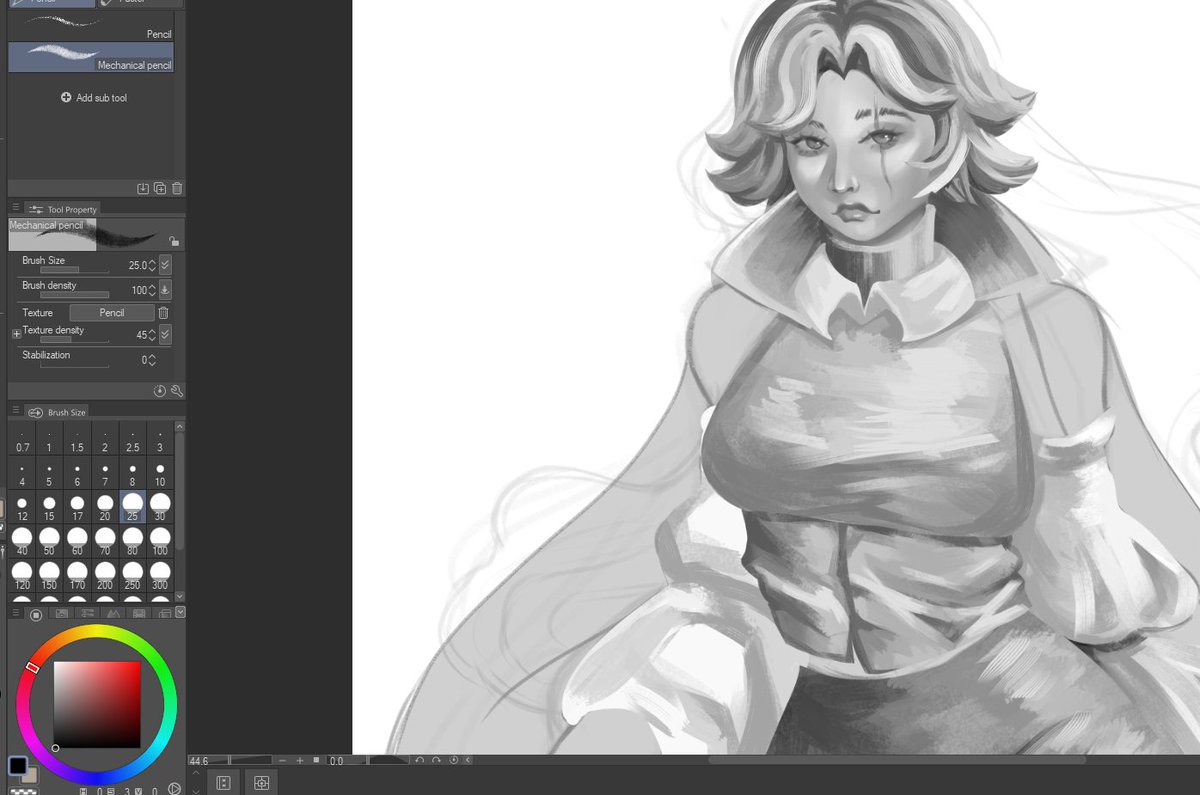Select brush size preset 30
The image size is (1200, 795).
tap(160, 508)
